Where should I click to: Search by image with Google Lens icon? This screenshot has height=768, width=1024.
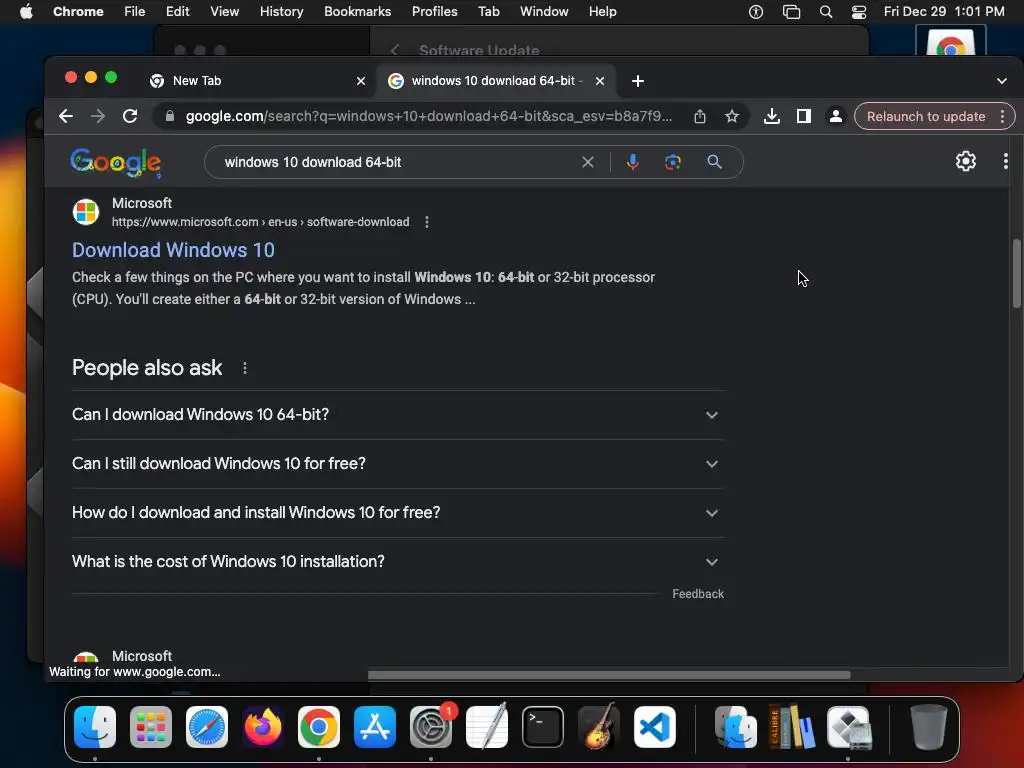pyautogui.click(x=673, y=162)
